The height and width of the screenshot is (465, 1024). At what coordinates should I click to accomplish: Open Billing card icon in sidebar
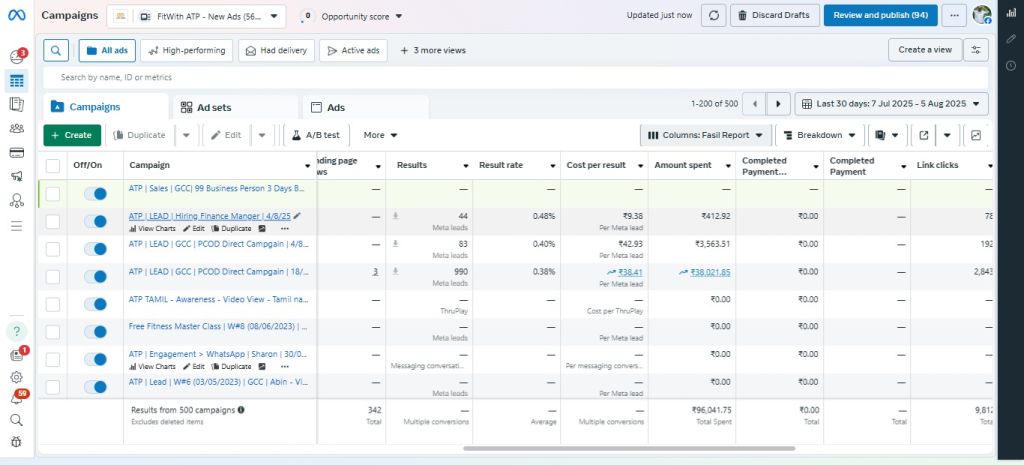(16, 153)
